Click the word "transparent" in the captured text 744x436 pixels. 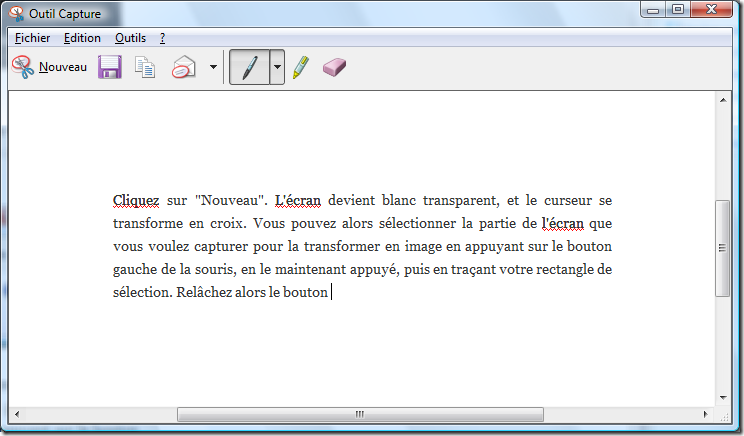461,200
